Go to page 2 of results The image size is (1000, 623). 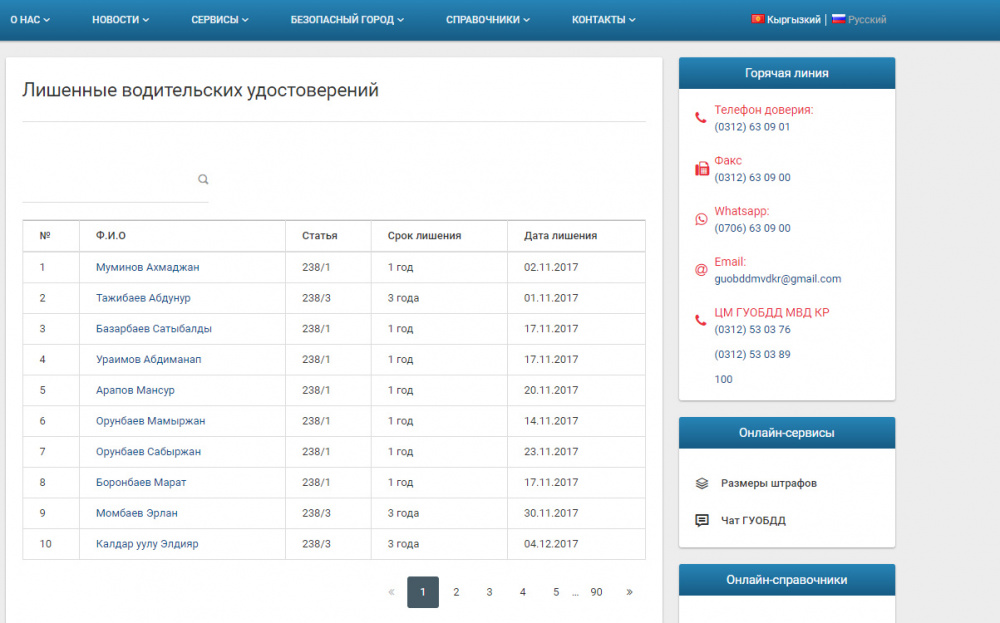(456, 592)
